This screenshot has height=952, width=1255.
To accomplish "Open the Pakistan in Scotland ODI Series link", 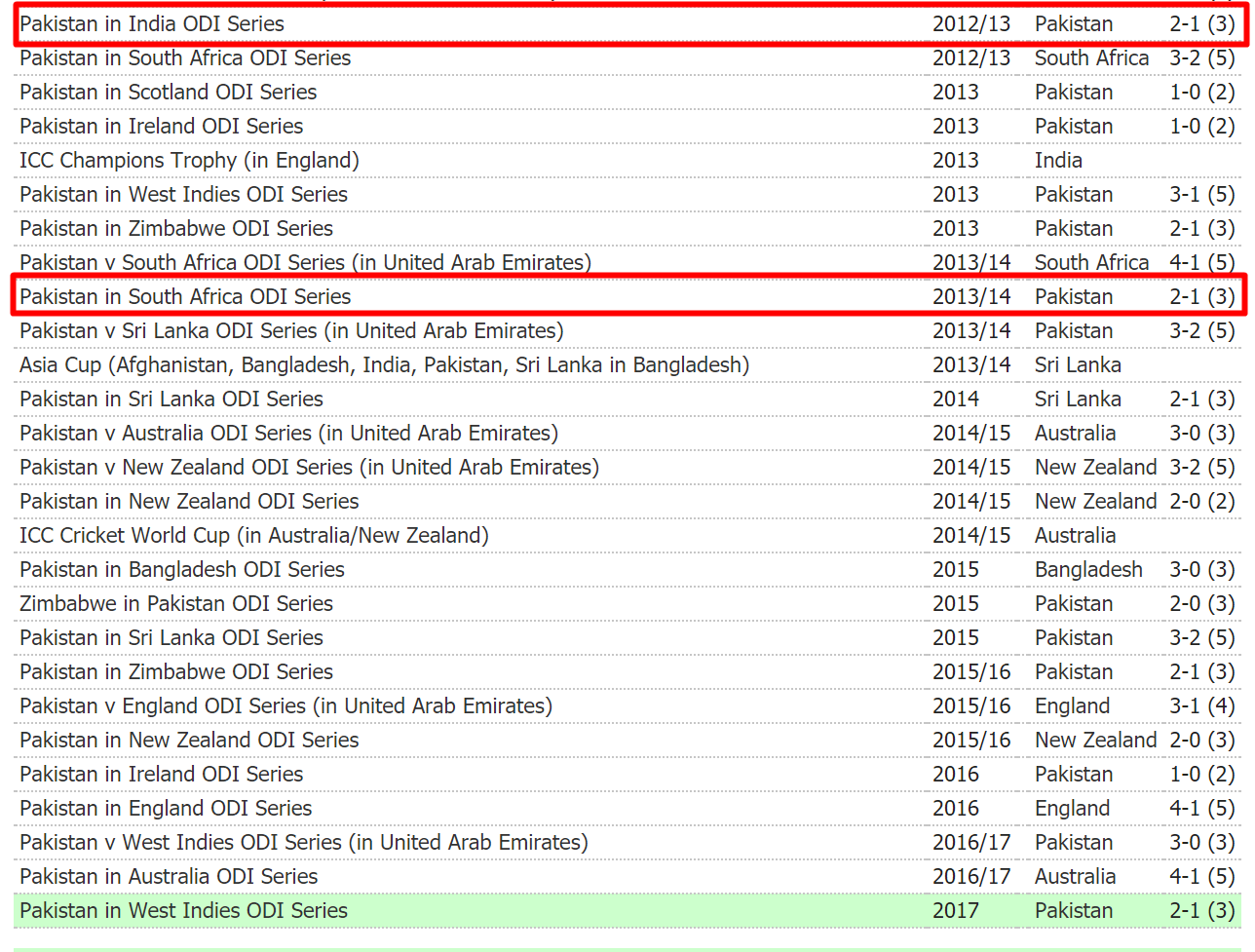I will click(168, 92).
